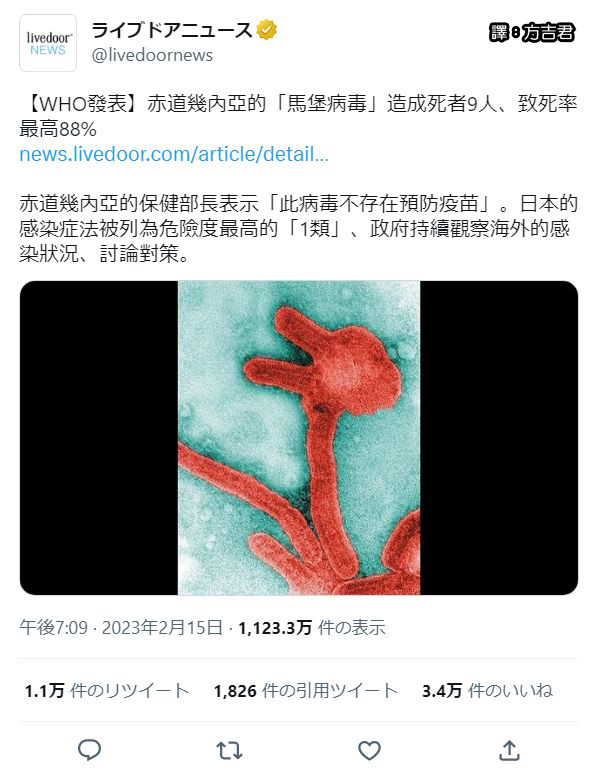Screen dimensions: 598x779
Task: View the 3.4万 likes list
Action: pyautogui.click(x=487, y=691)
